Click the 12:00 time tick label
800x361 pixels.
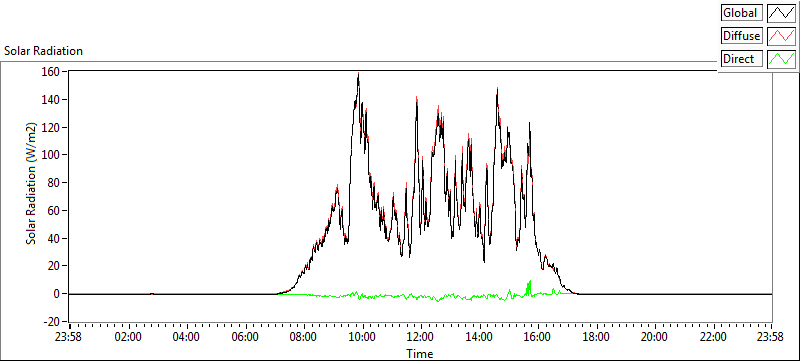(421, 337)
